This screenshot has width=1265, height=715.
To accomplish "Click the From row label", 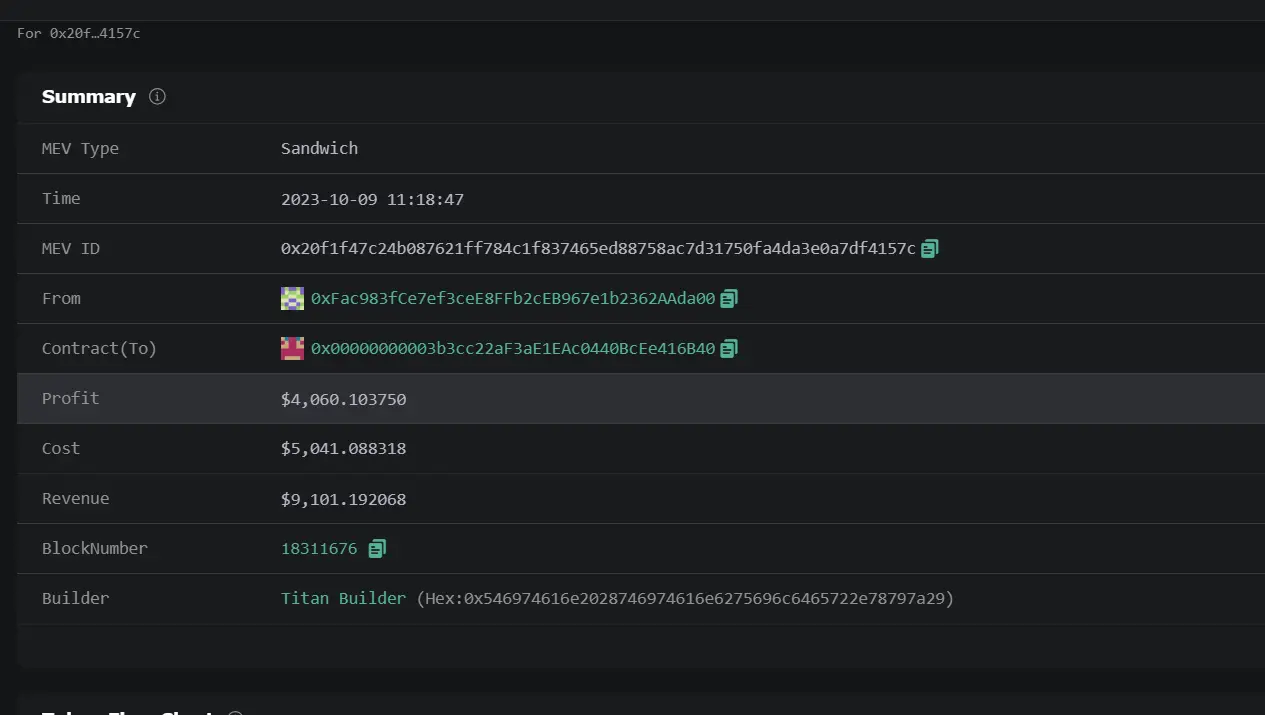I will (x=61, y=299).
